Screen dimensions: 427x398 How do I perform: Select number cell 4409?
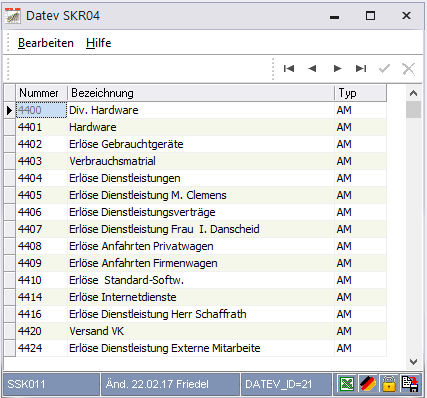(x=41, y=263)
